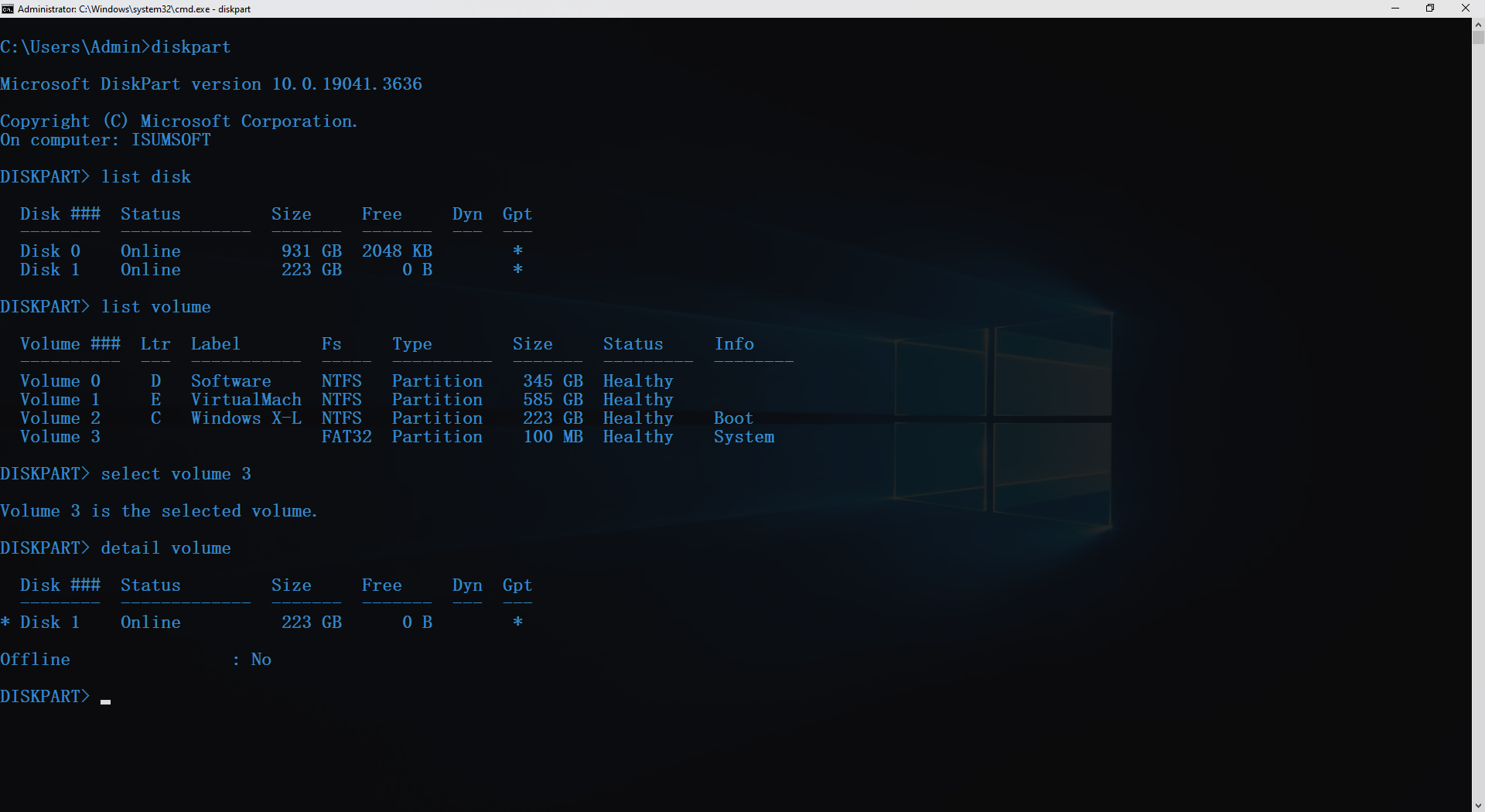Click the DiskPart version line
This screenshot has width=1485, height=812.
[x=211, y=84]
